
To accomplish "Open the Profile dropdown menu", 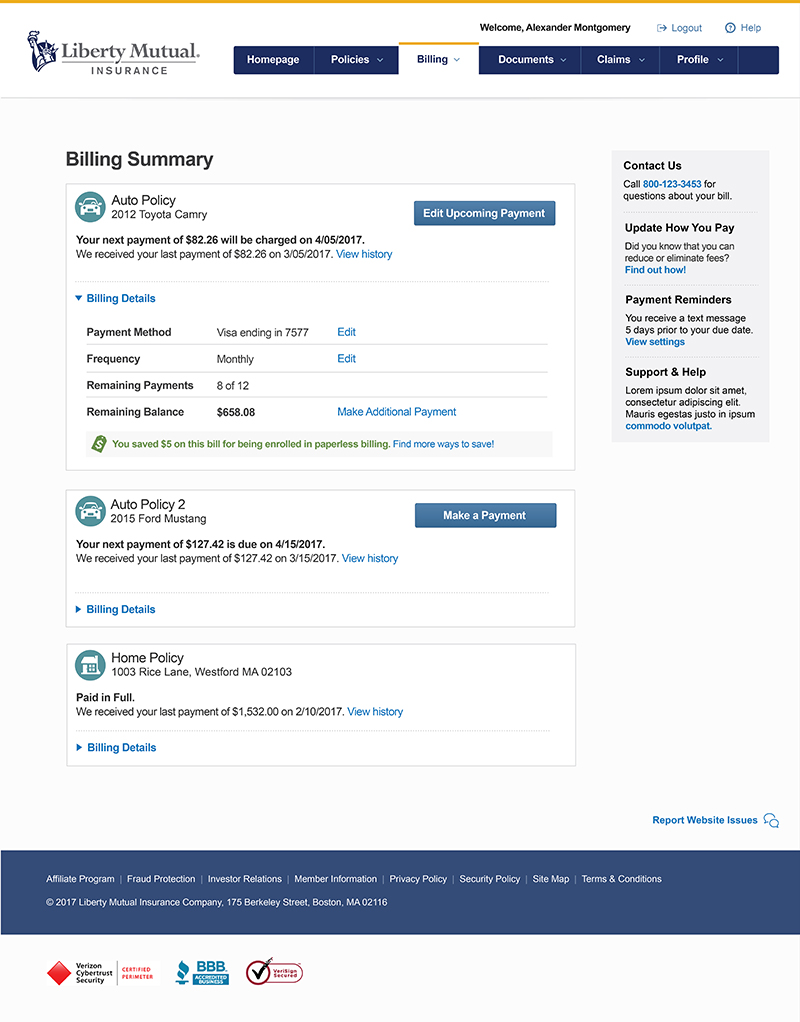I will click(x=699, y=59).
